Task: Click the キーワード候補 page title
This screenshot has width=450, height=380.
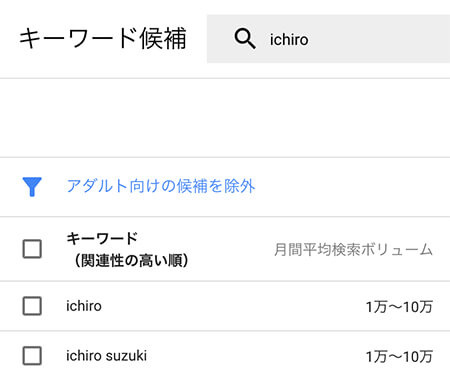Action: [x=102, y=38]
